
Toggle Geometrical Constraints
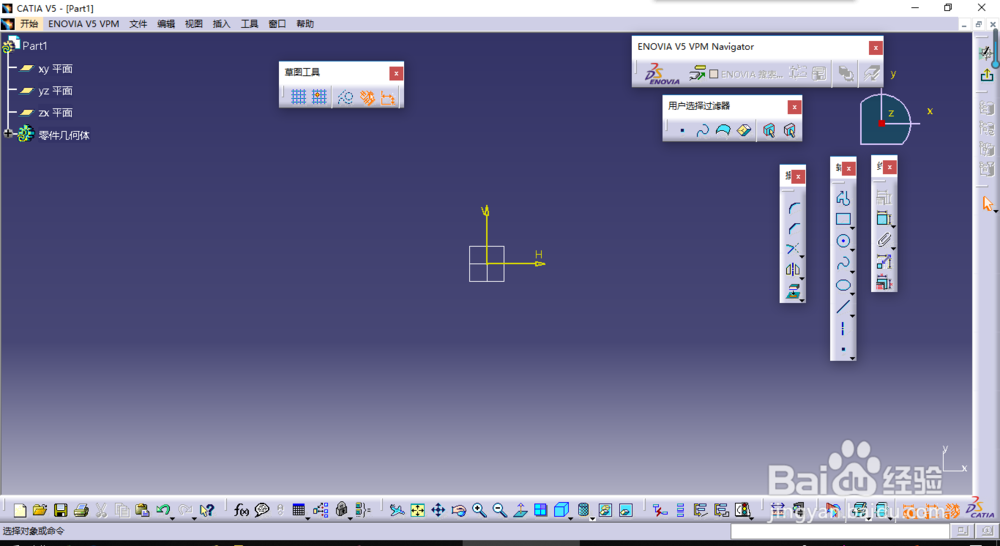pyautogui.click(x=367, y=97)
